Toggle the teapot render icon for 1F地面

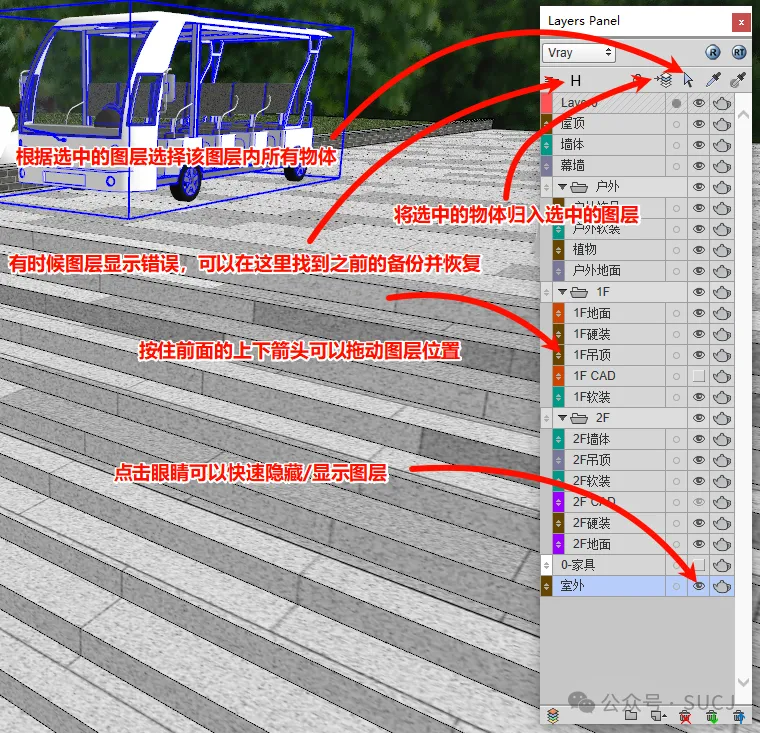(x=722, y=313)
